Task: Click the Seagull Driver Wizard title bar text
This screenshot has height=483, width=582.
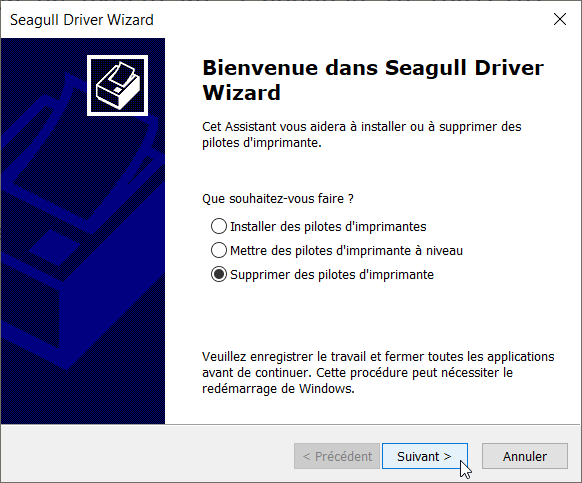Action: (82, 20)
